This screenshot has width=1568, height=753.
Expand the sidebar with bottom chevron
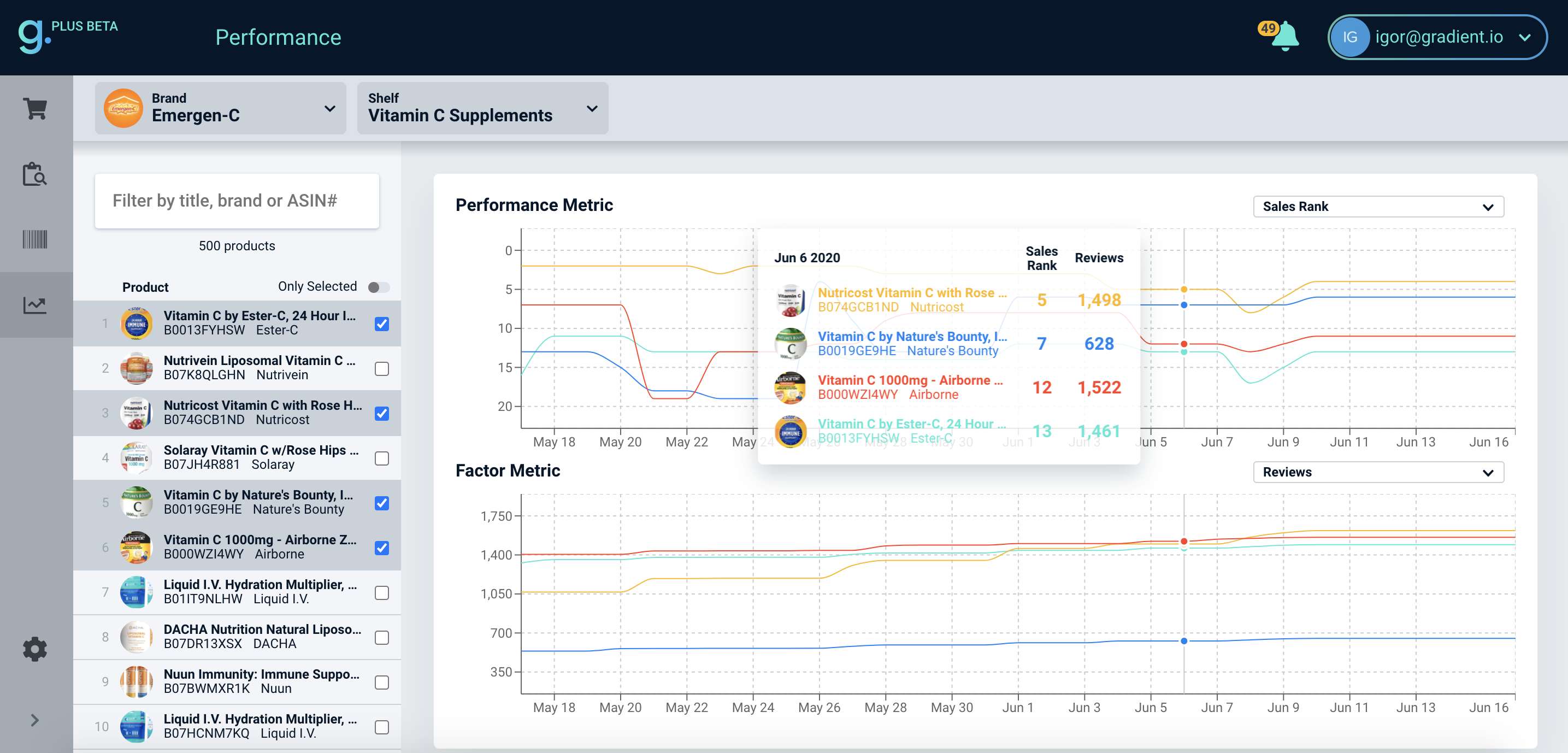pos(36,720)
